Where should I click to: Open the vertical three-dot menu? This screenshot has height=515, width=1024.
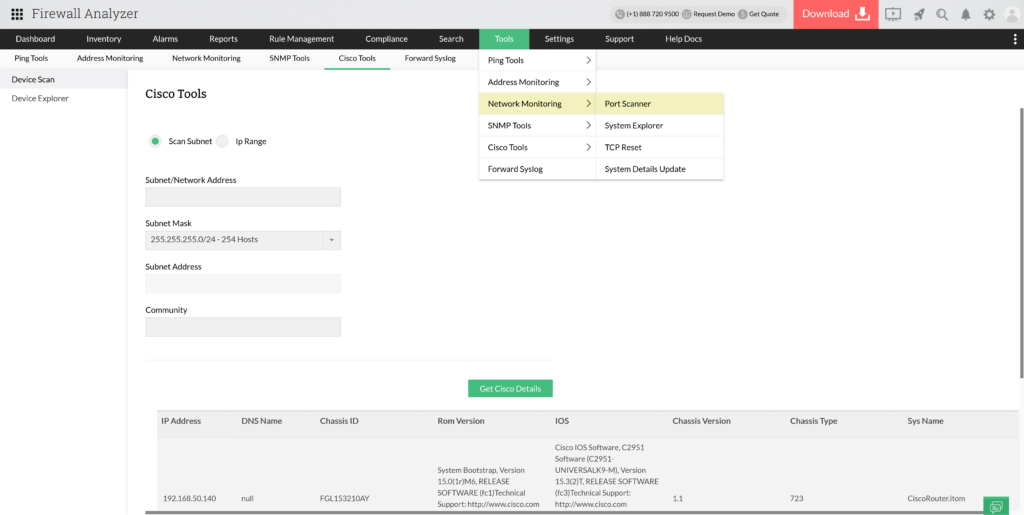pyautogui.click(x=1015, y=39)
